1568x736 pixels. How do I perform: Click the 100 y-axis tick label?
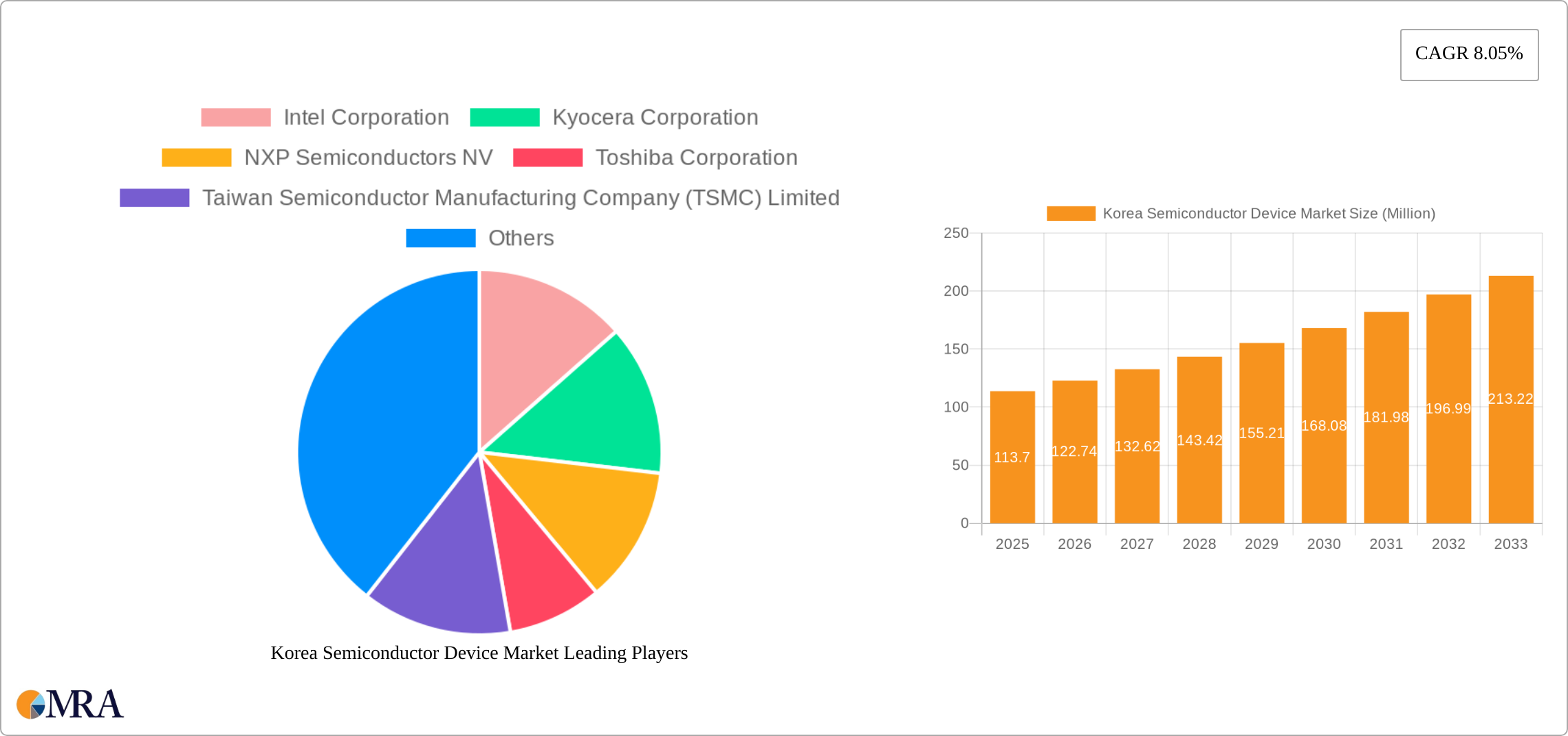(956, 407)
